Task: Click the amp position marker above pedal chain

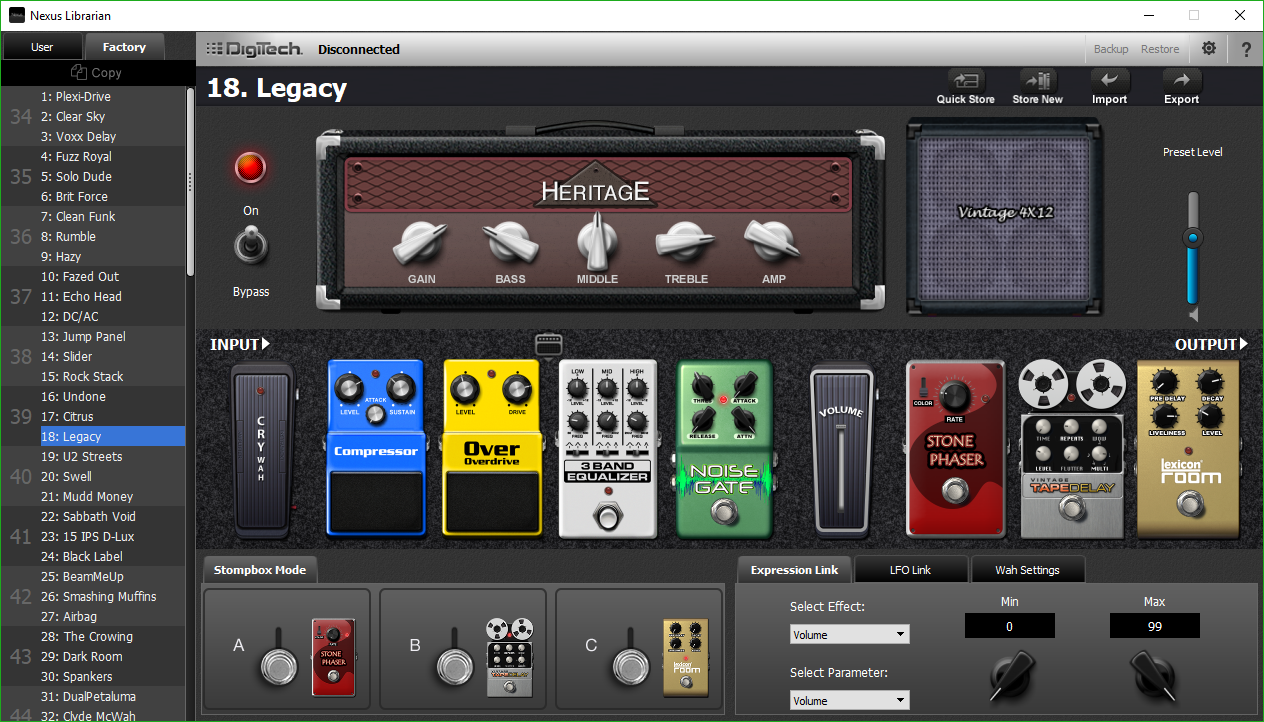Action: click(x=549, y=344)
